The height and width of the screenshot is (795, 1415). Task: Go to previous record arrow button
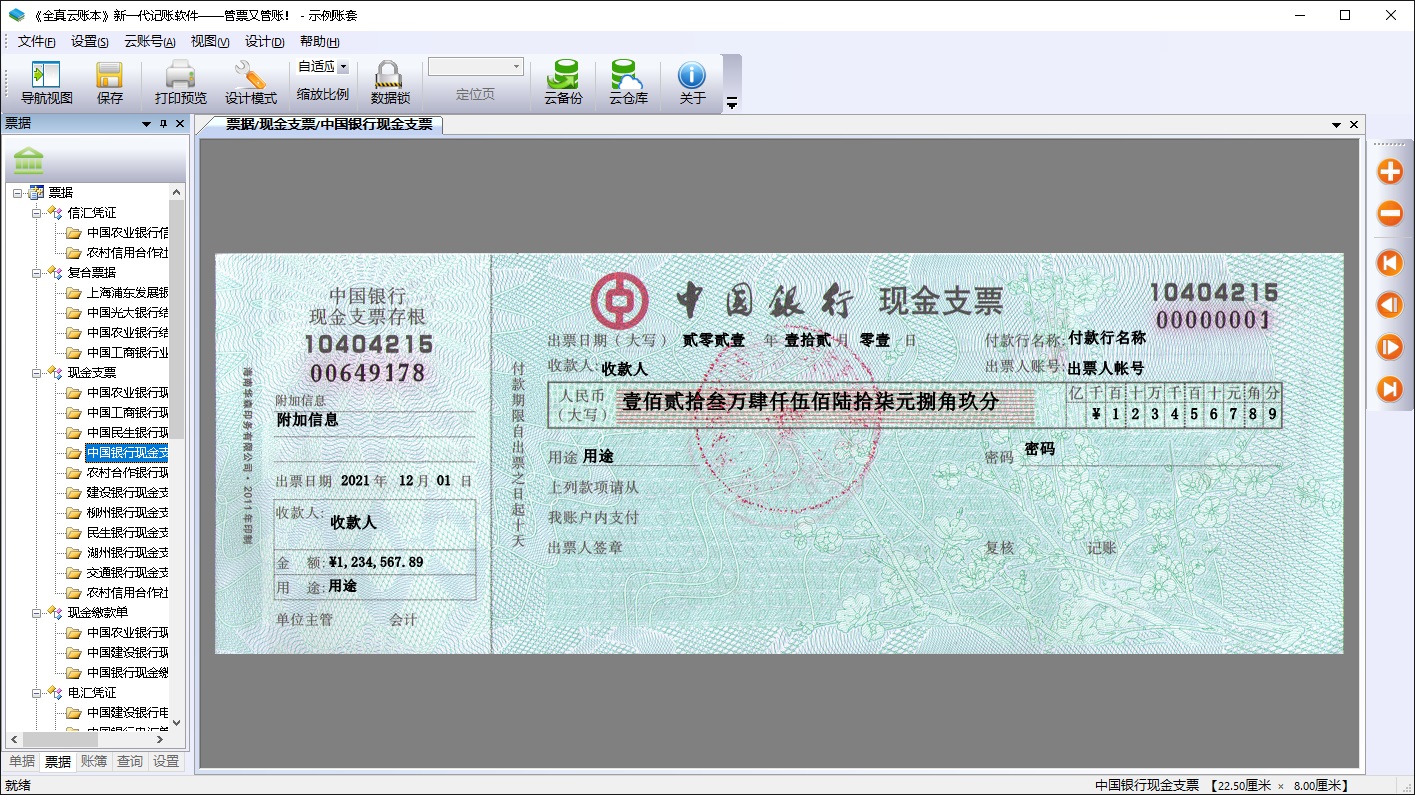point(1390,305)
